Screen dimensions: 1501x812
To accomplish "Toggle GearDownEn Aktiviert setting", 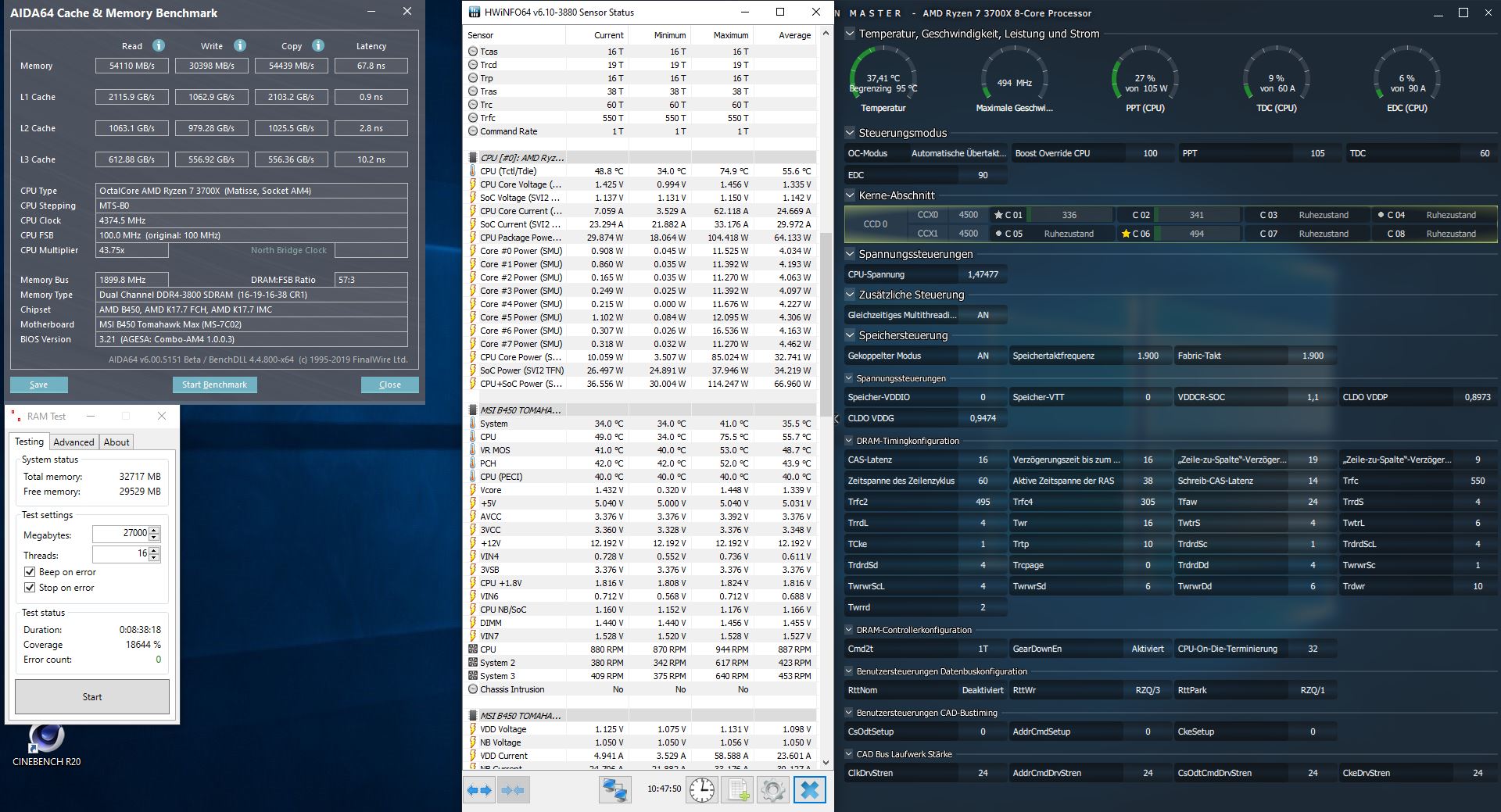I will tap(1148, 649).
